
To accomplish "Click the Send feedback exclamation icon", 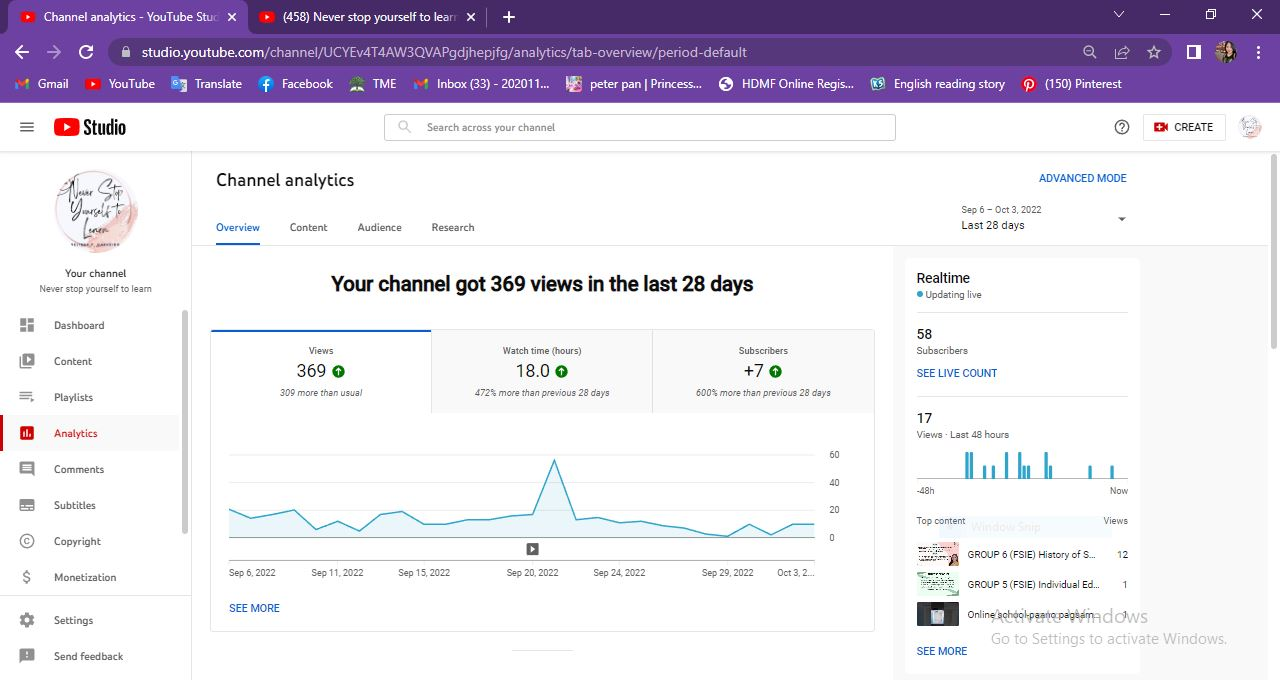I will click(x=27, y=656).
